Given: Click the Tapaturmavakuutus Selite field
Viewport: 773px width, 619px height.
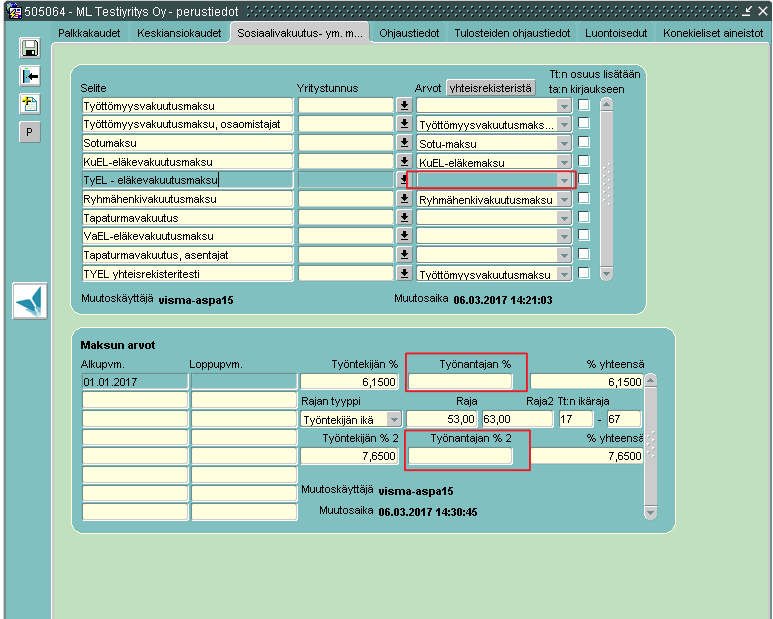Looking at the screenshot, I should click(x=187, y=218).
